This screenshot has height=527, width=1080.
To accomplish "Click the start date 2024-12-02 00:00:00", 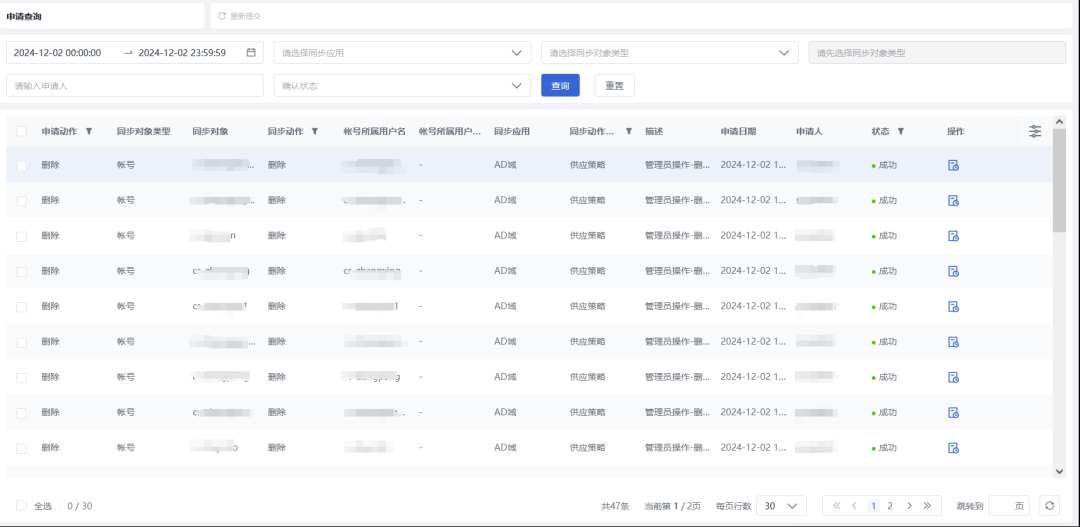I will pyautogui.click(x=58, y=52).
